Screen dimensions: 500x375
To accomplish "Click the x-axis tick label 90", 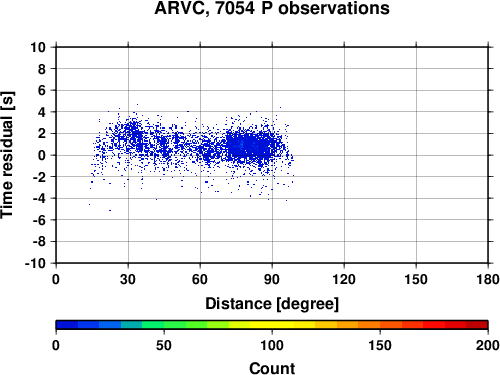I will 272,279.
